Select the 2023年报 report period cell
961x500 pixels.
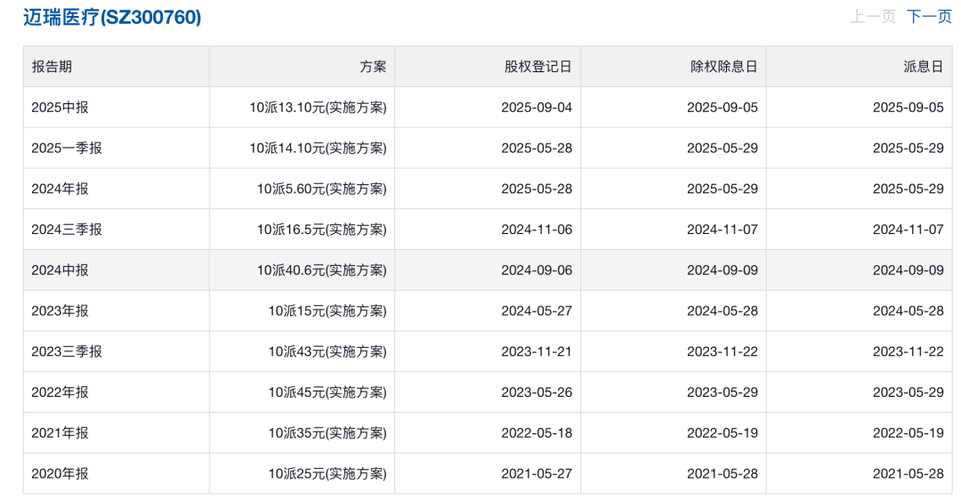pos(60,311)
